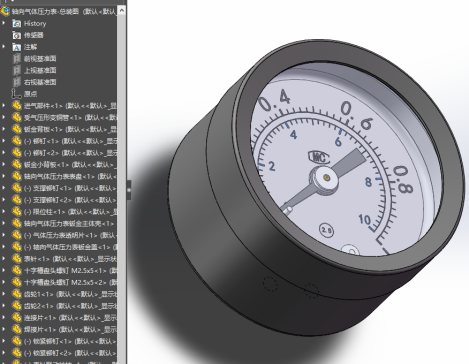
Task: Expand the 注解 annotations node
Action: coord(4,47)
